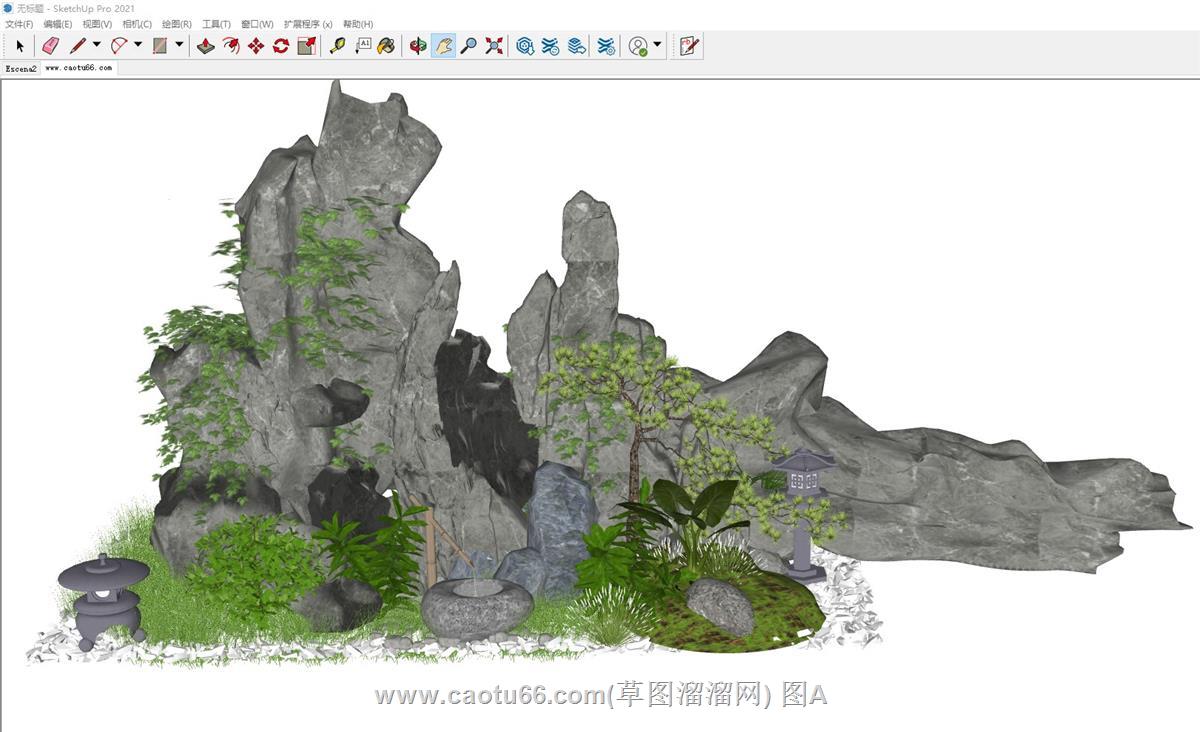Click the highlighted Pan hand tool
Viewport: 1200px width, 732px height.
[443, 45]
